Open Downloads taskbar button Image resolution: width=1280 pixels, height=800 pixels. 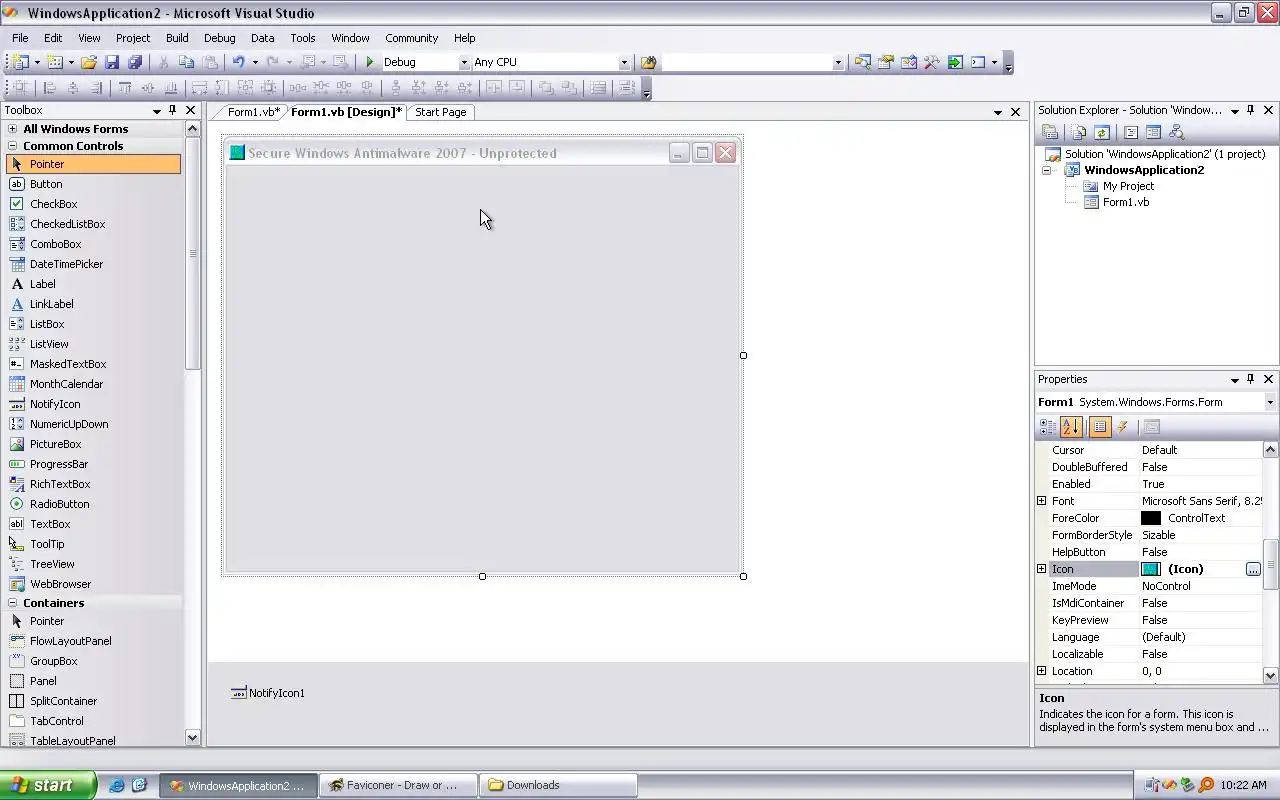[558, 785]
